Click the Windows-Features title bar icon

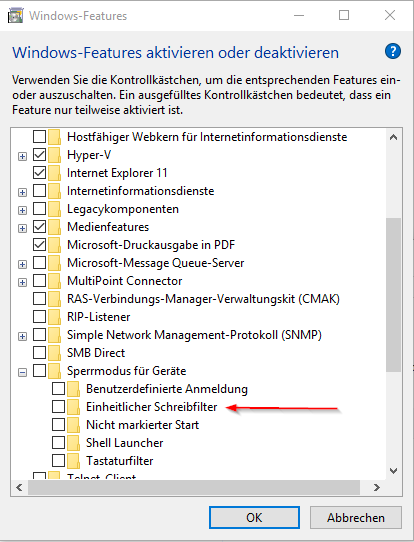click(x=16, y=16)
